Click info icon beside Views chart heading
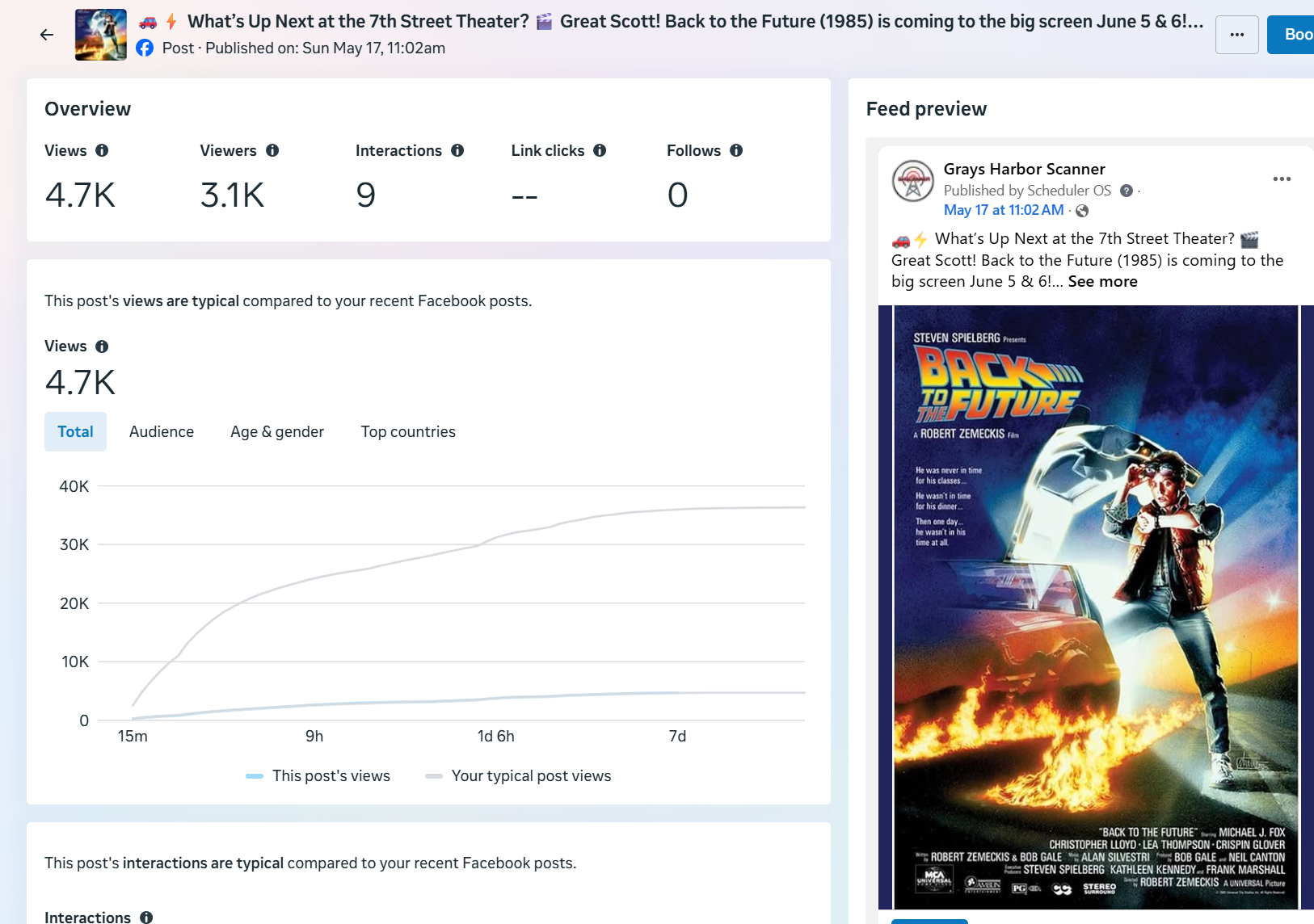1314x924 pixels. point(102,346)
